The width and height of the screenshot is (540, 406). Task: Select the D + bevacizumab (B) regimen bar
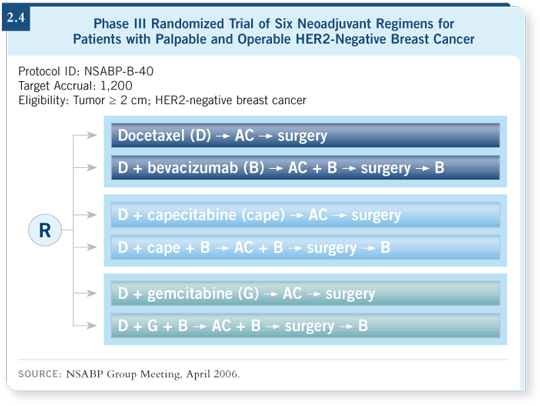click(305, 168)
